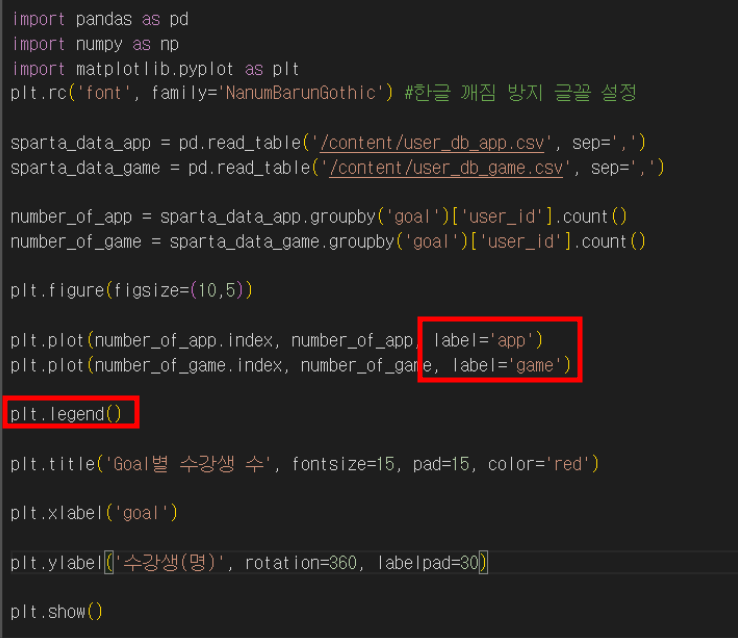Click labelpad=30 in the ylabel line
This screenshot has width=738, height=638.
click(428, 563)
